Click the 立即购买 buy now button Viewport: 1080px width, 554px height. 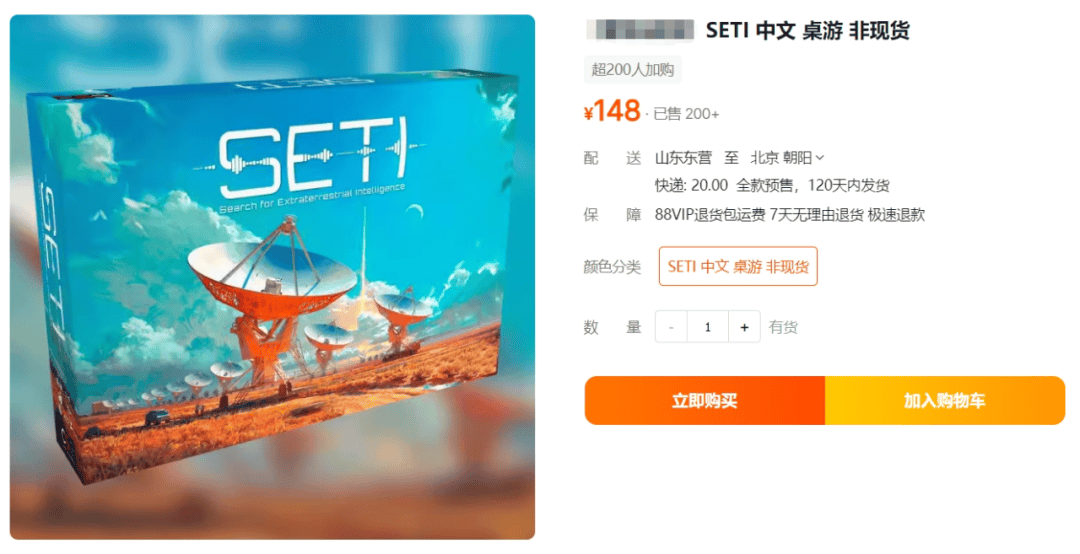(x=705, y=400)
